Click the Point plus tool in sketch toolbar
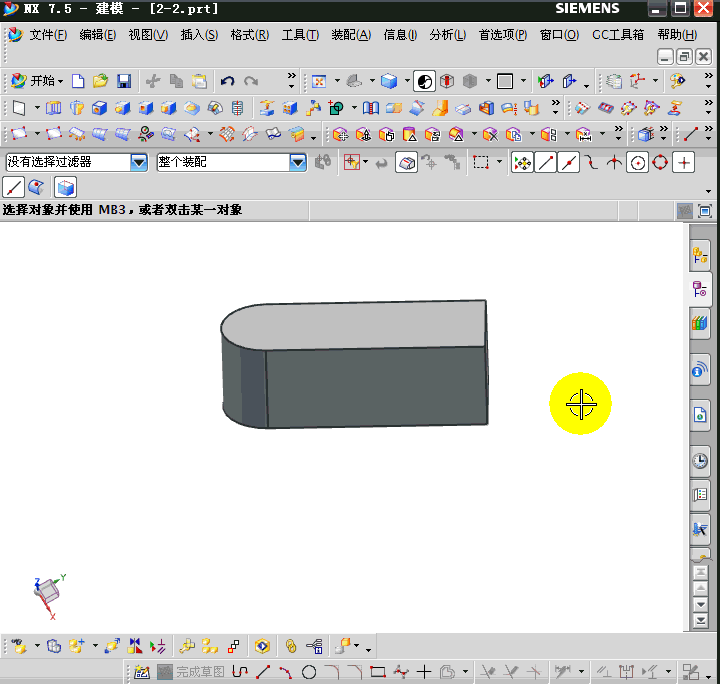Image resolution: width=720 pixels, height=684 pixels. click(424, 672)
